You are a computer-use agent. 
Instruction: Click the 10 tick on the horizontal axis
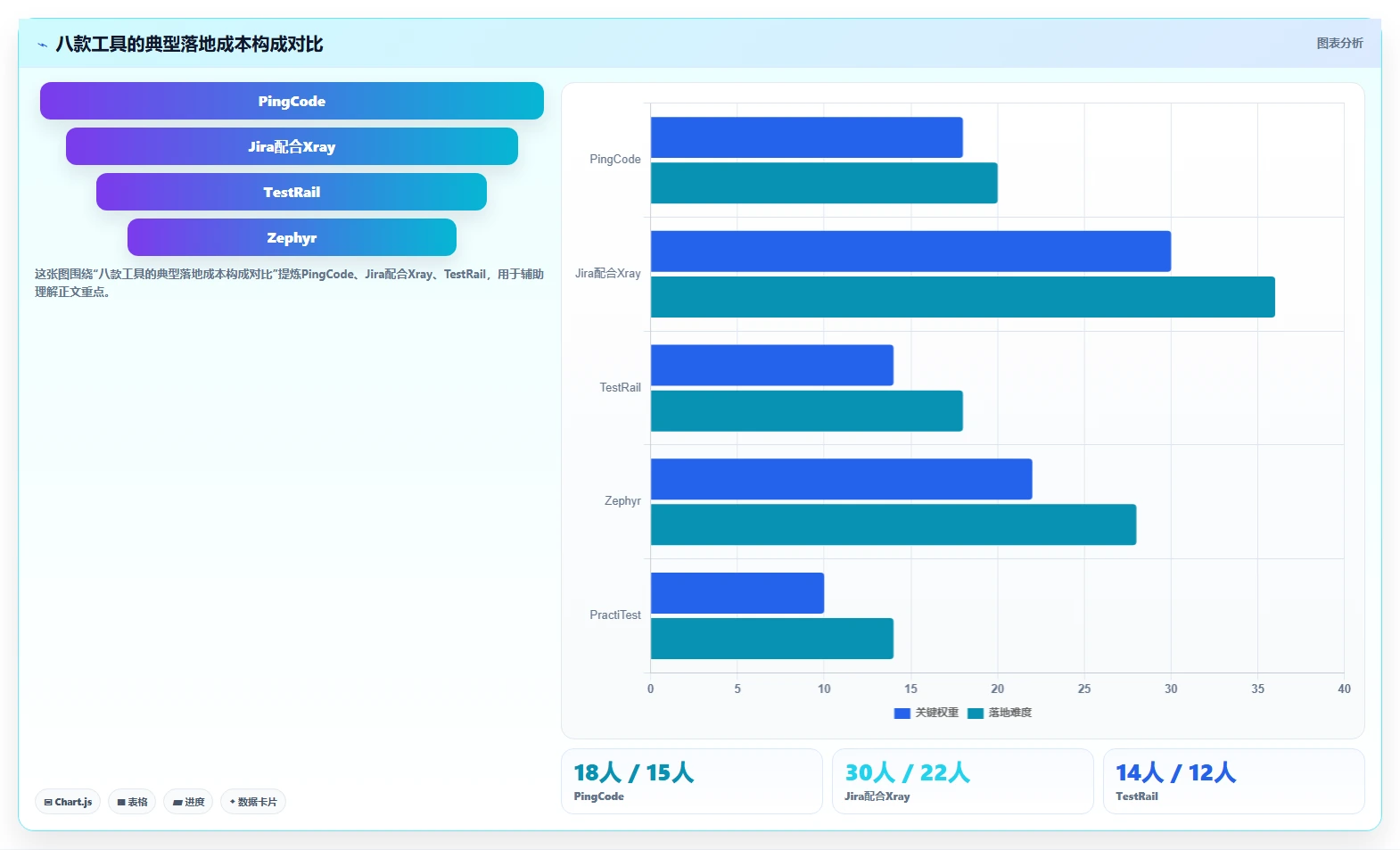824,689
